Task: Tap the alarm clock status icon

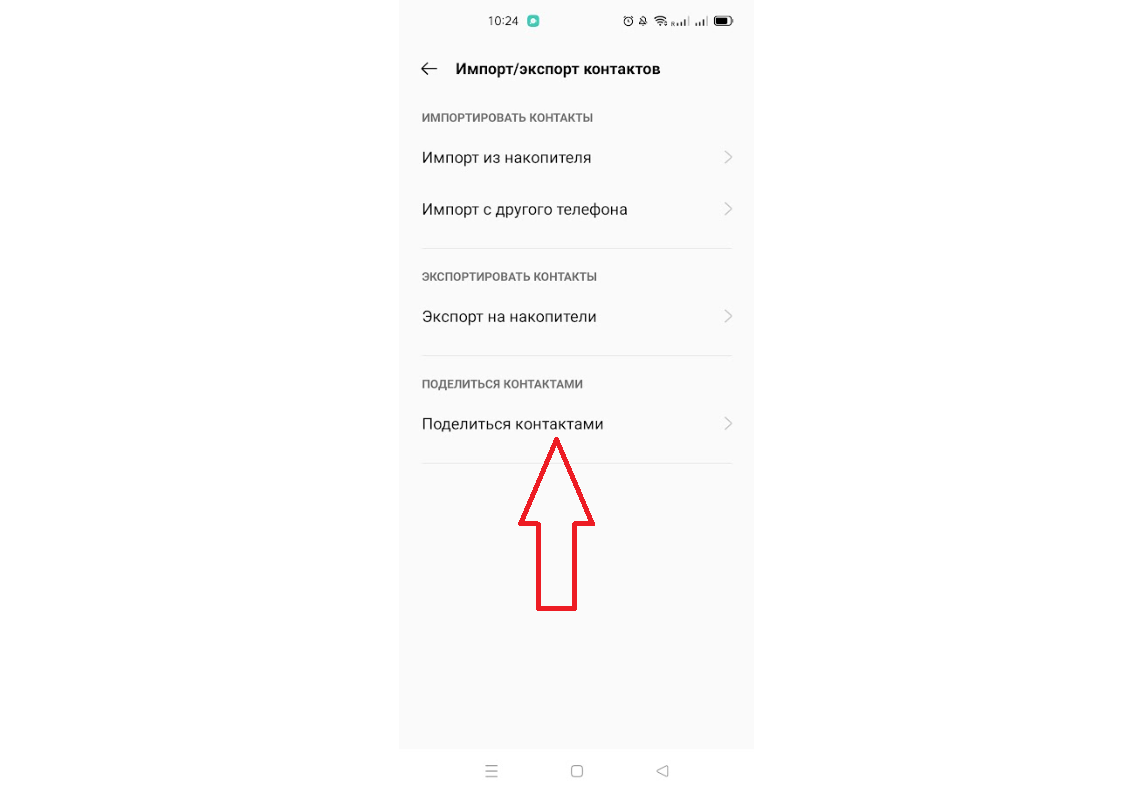Action: (x=628, y=21)
